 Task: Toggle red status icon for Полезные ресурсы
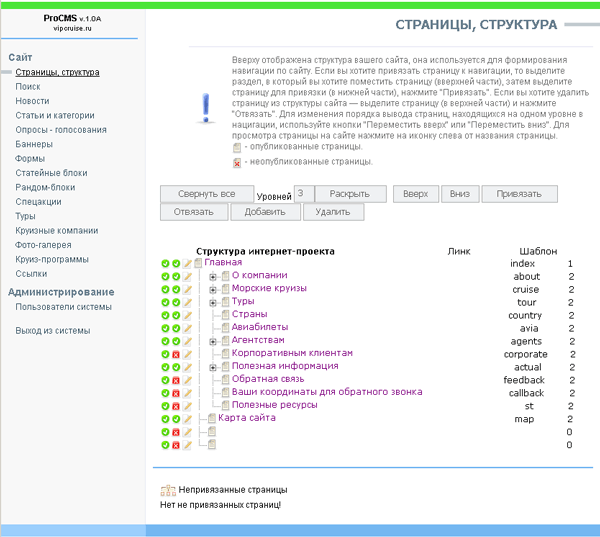176,406
